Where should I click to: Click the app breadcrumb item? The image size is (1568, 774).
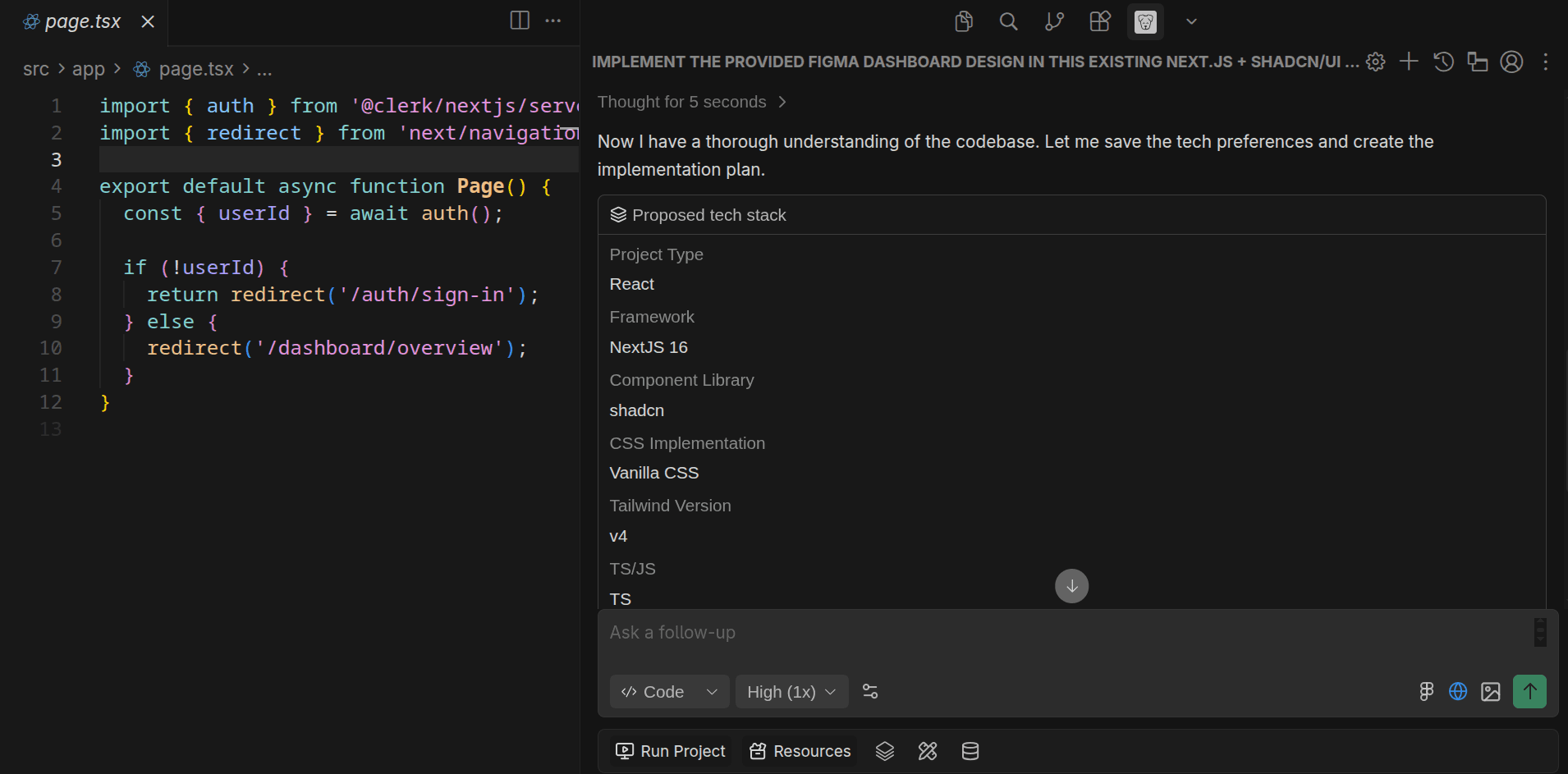click(89, 70)
